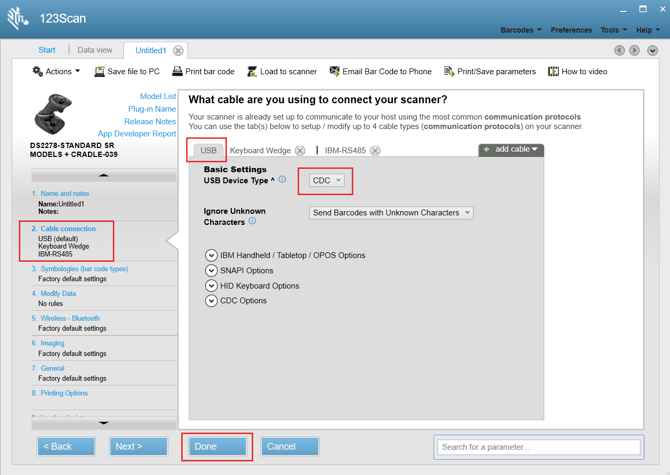Open USB Device Type CDC dropdown
This screenshot has width=670, height=475.
tap(327, 181)
